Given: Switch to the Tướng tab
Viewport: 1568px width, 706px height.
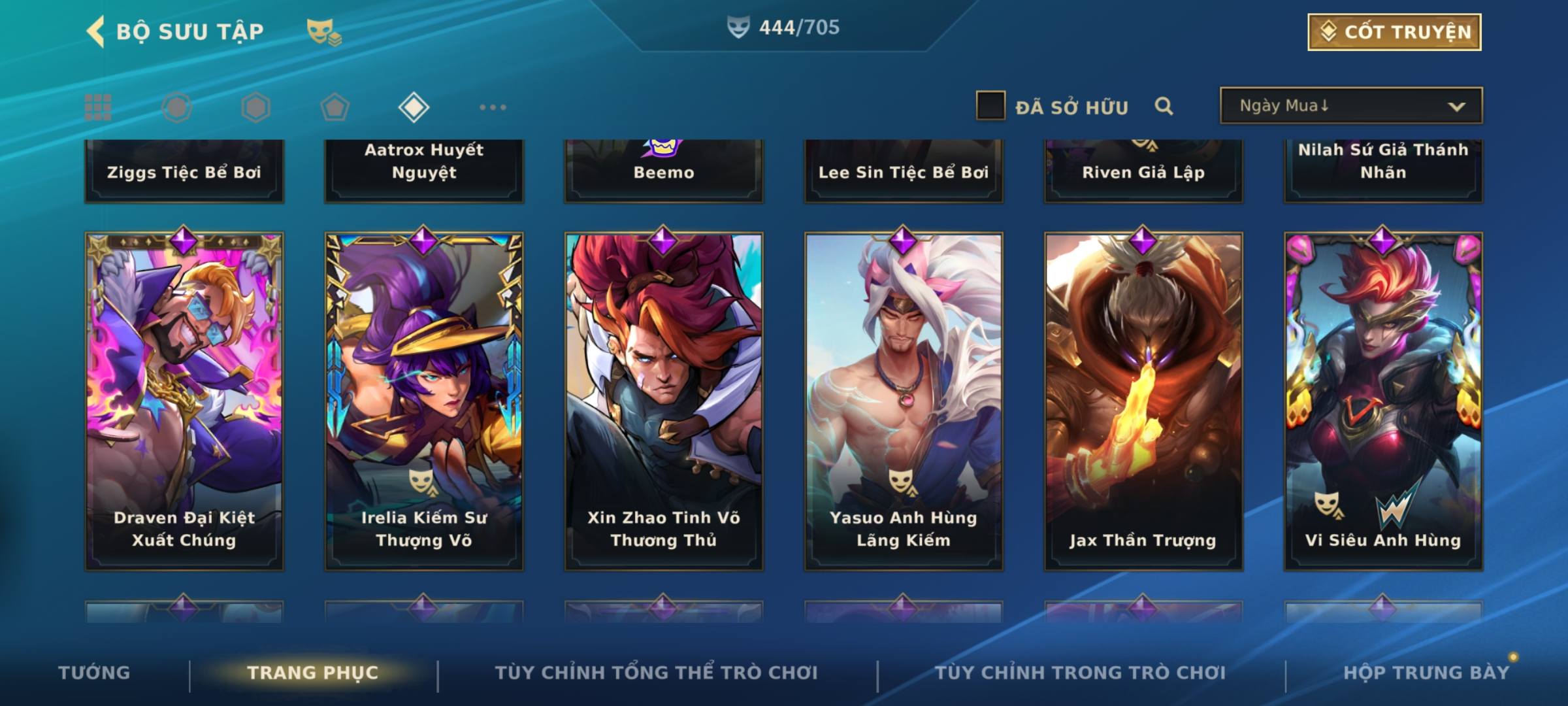Looking at the screenshot, I should [94, 673].
